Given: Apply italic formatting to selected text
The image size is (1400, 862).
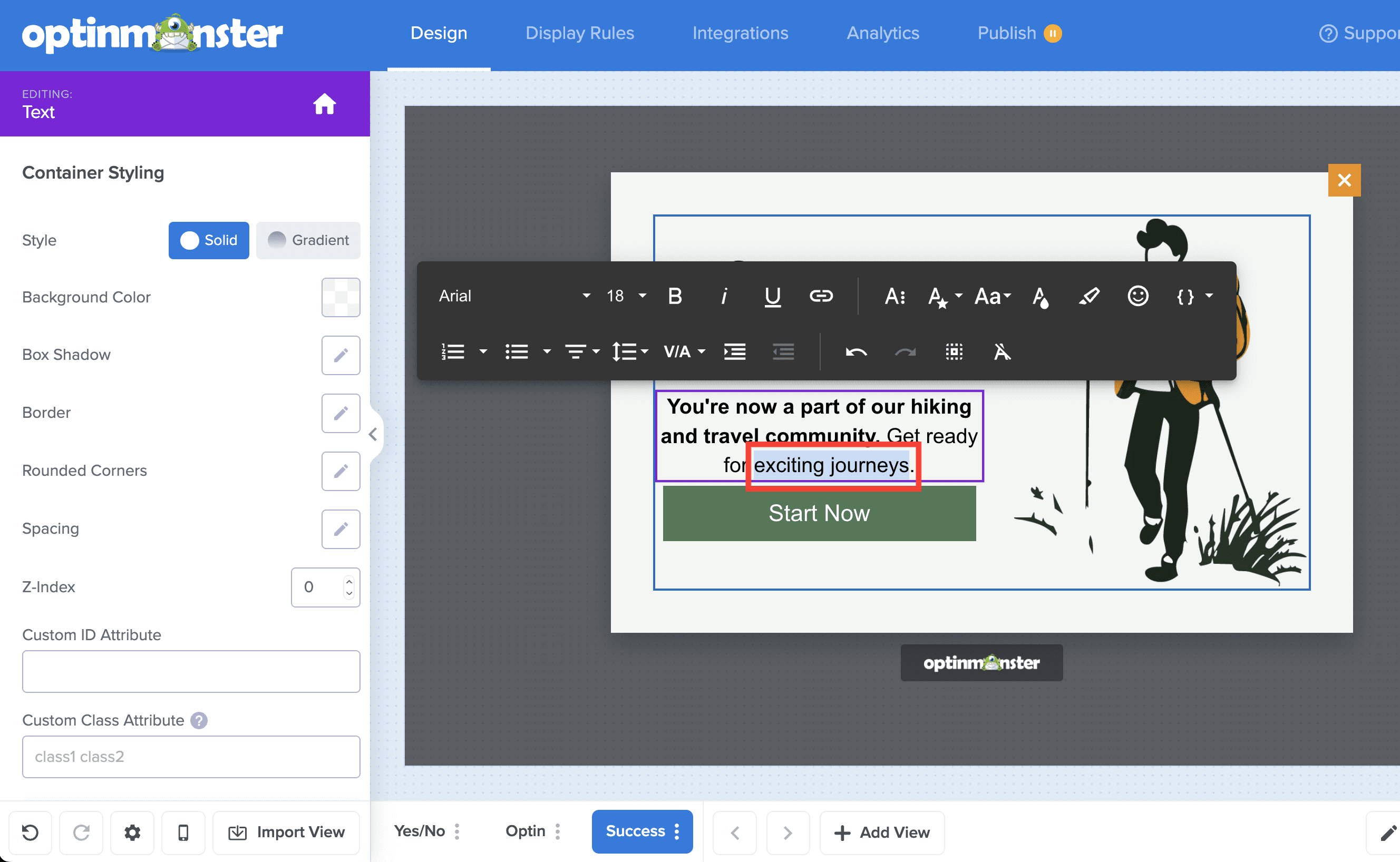Looking at the screenshot, I should point(724,296).
